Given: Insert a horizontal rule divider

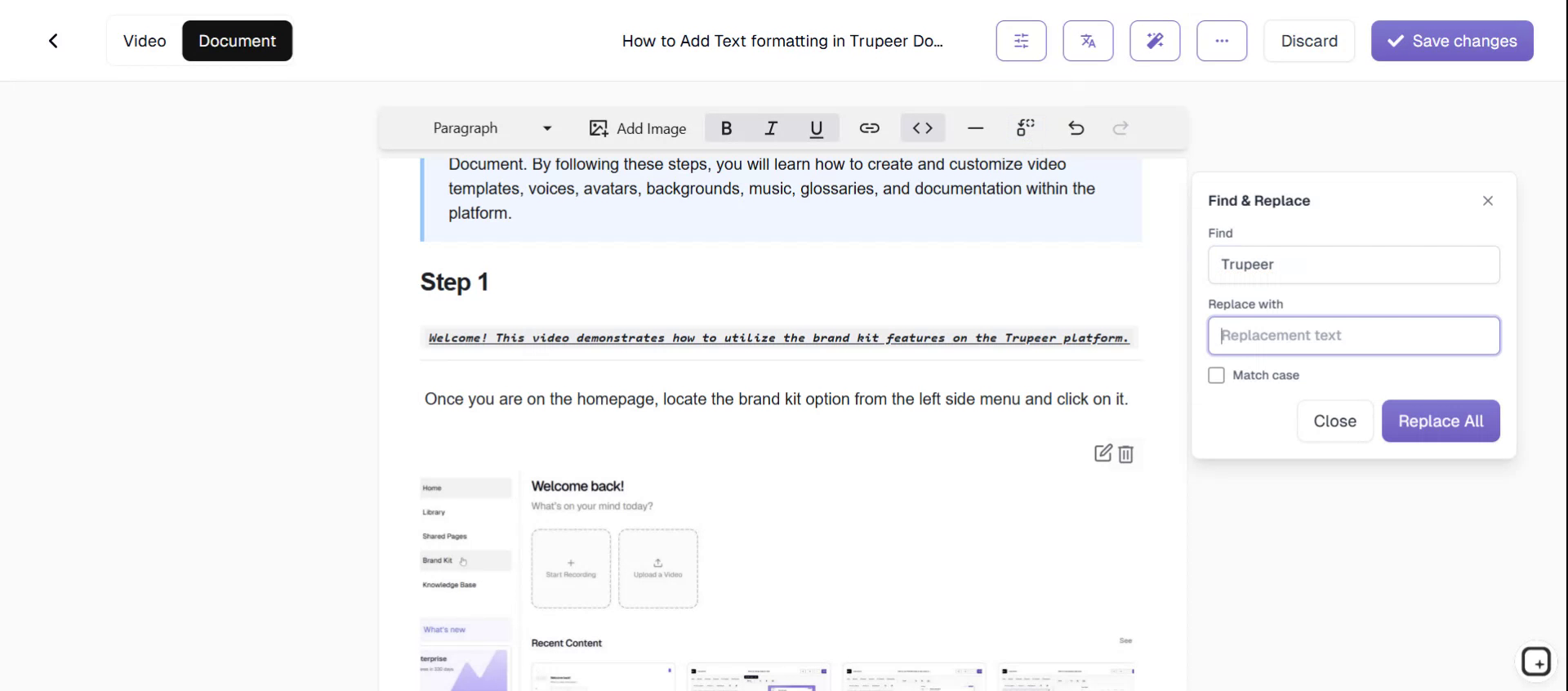Looking at the screenshot, I should pos(975,128).
